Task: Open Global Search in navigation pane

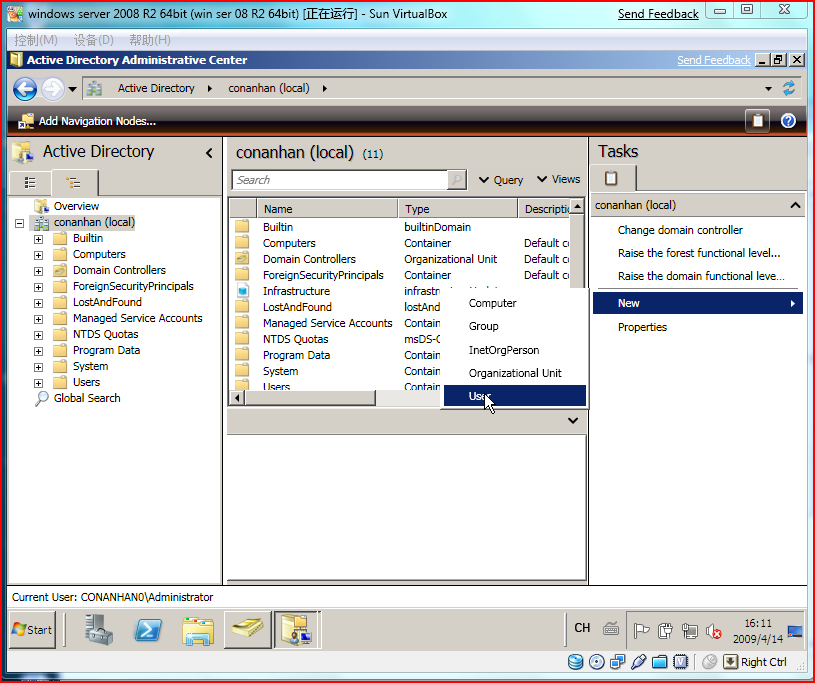Action: (87, 398)
